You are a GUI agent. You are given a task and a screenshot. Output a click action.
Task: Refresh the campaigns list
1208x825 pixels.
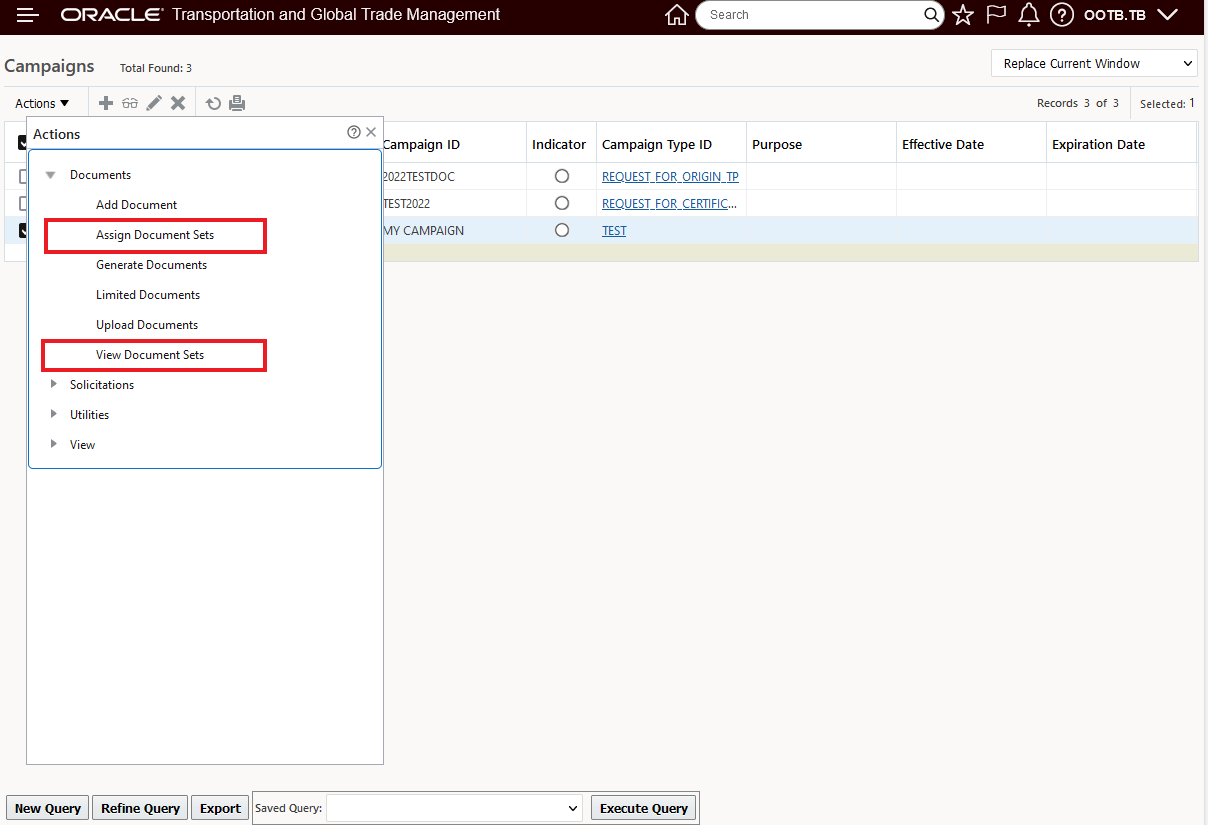[x=211, y=102]
